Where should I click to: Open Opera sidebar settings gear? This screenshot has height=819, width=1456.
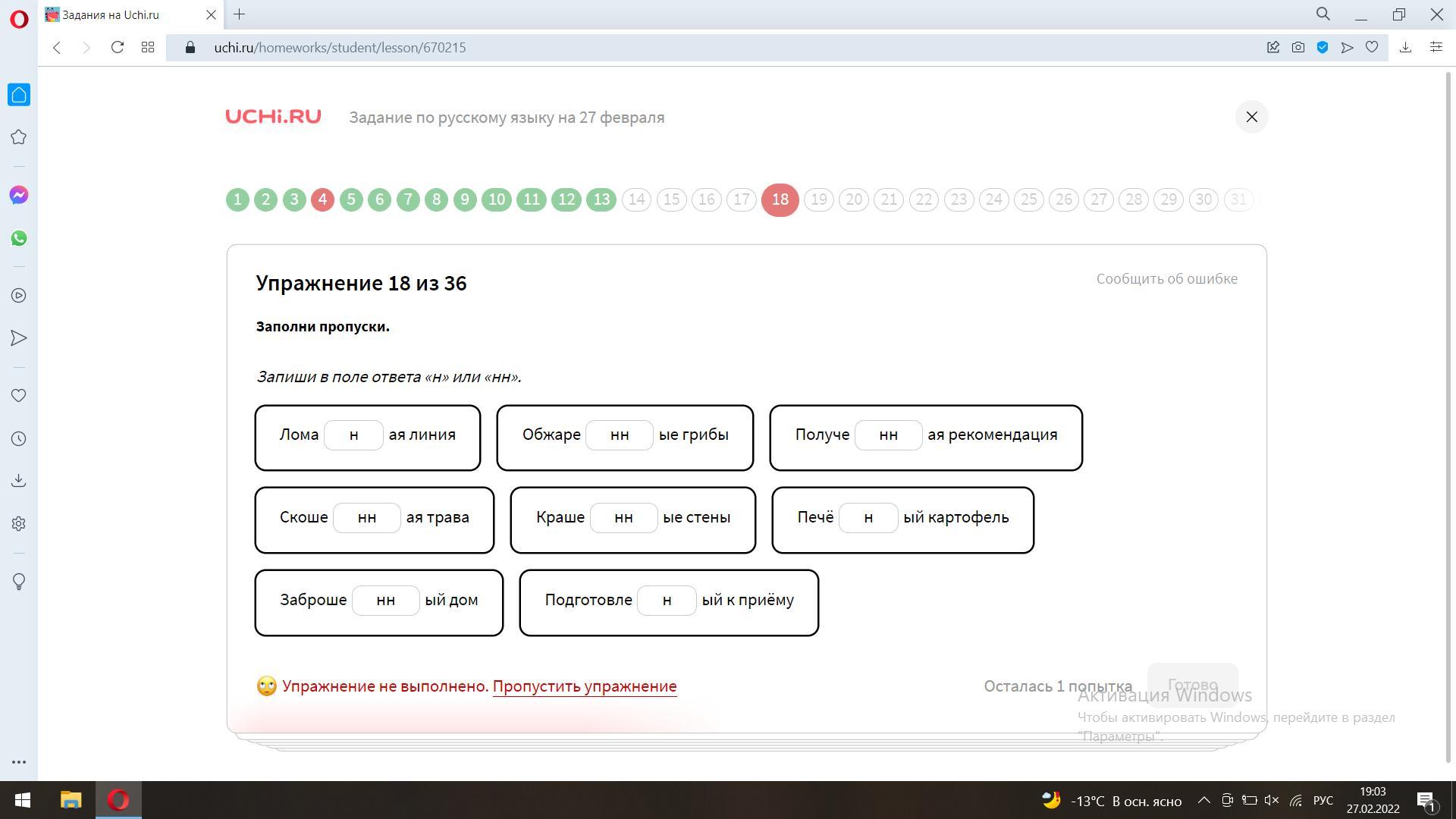tap(19, 524)
